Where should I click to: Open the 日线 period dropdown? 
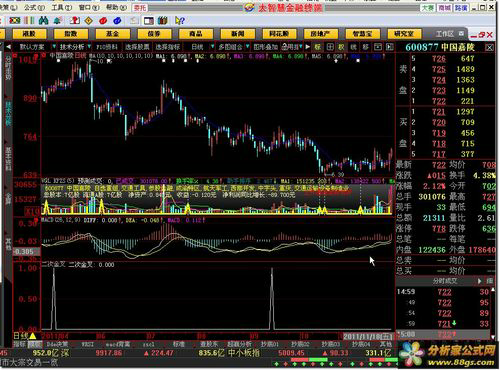coord(212,47)
